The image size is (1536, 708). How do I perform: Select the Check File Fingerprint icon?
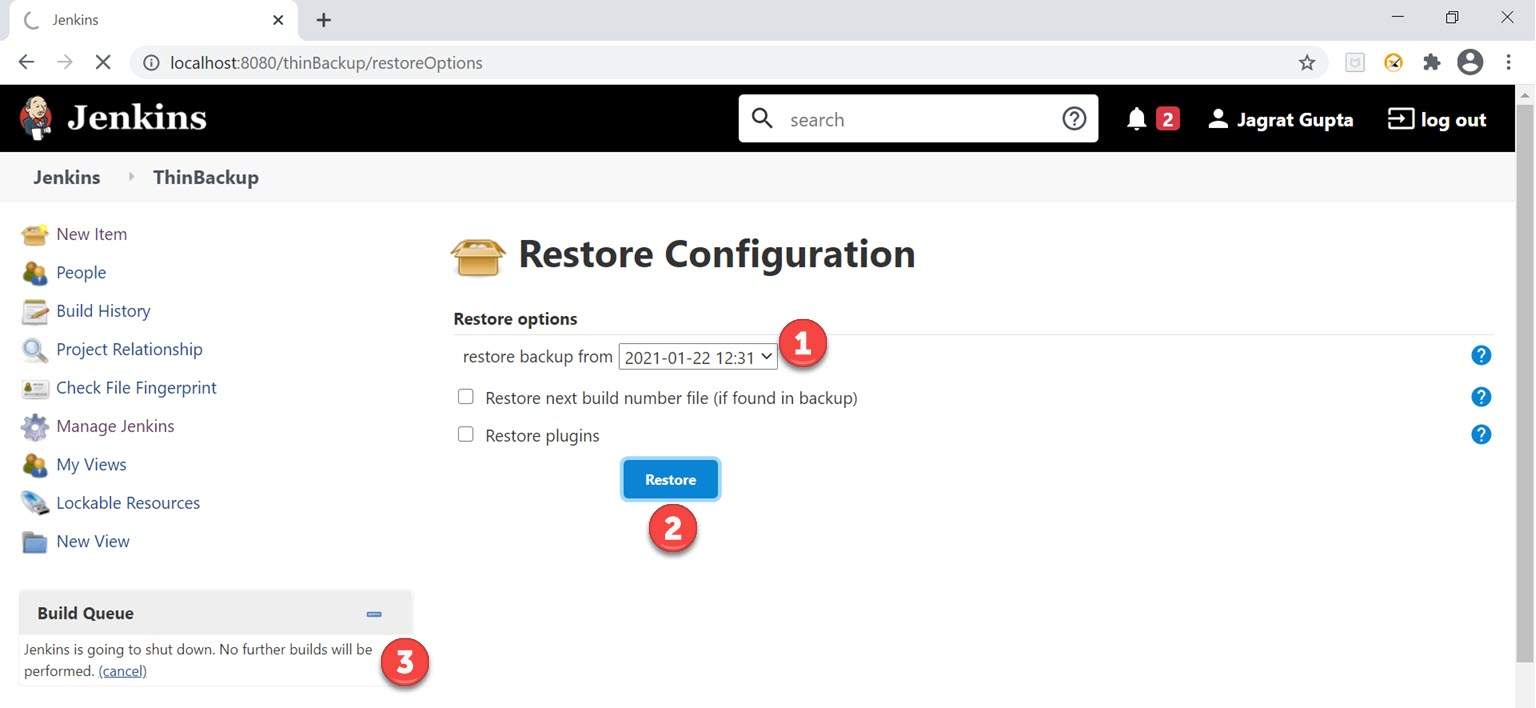click(34, 388)
